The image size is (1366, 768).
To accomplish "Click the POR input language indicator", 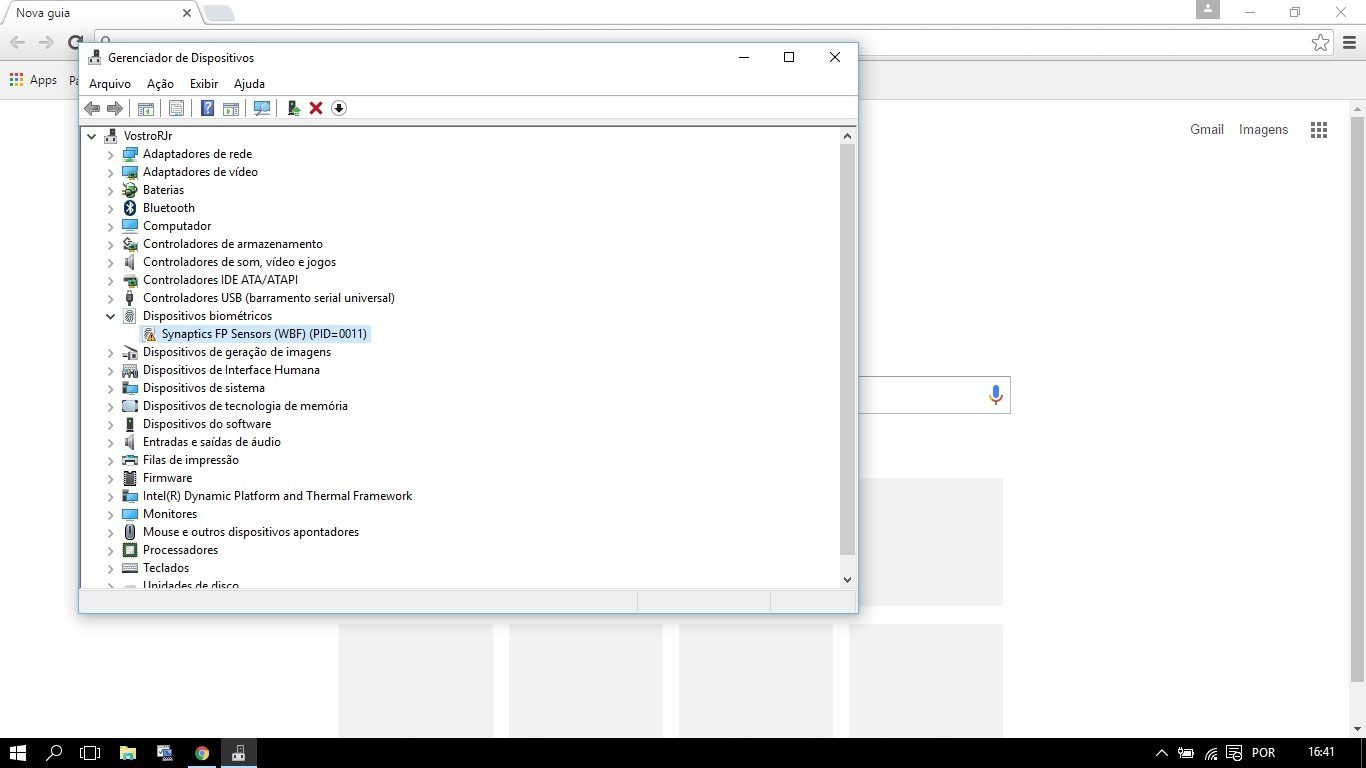I will [1263, 753].
